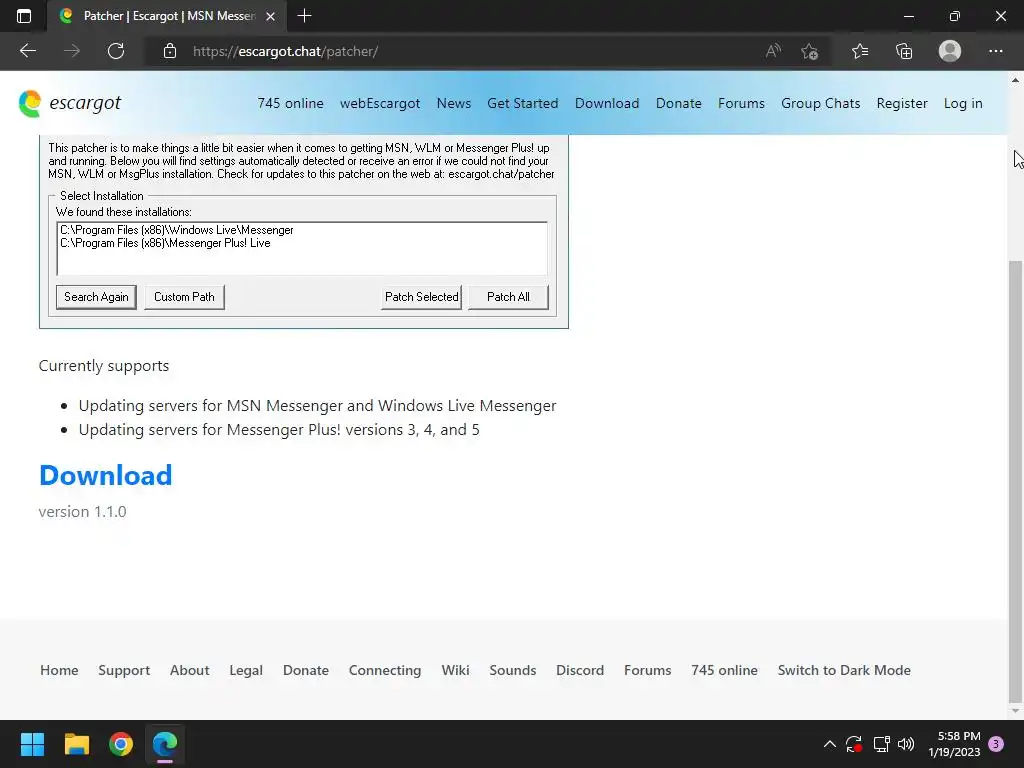
Task: Open notification center badge
Action: pyautogui.click(x=996, y=744)
